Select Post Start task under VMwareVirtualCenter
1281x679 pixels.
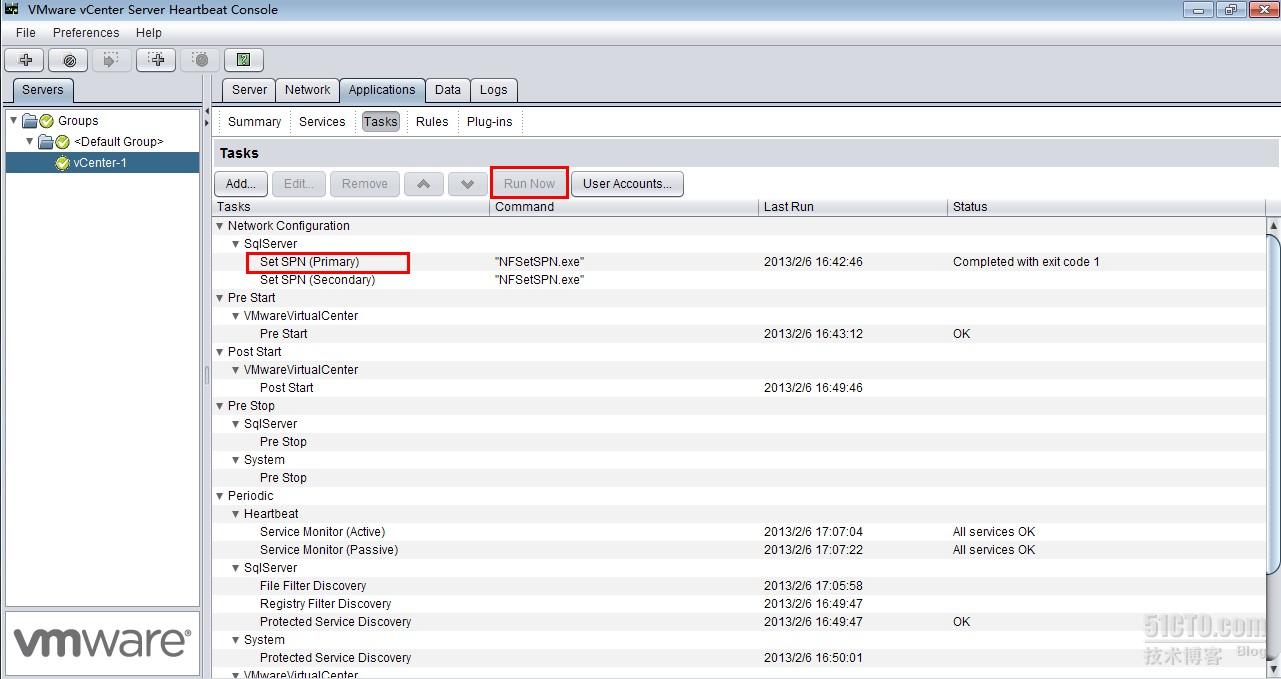pyautogui.click(x=287, y=388)
